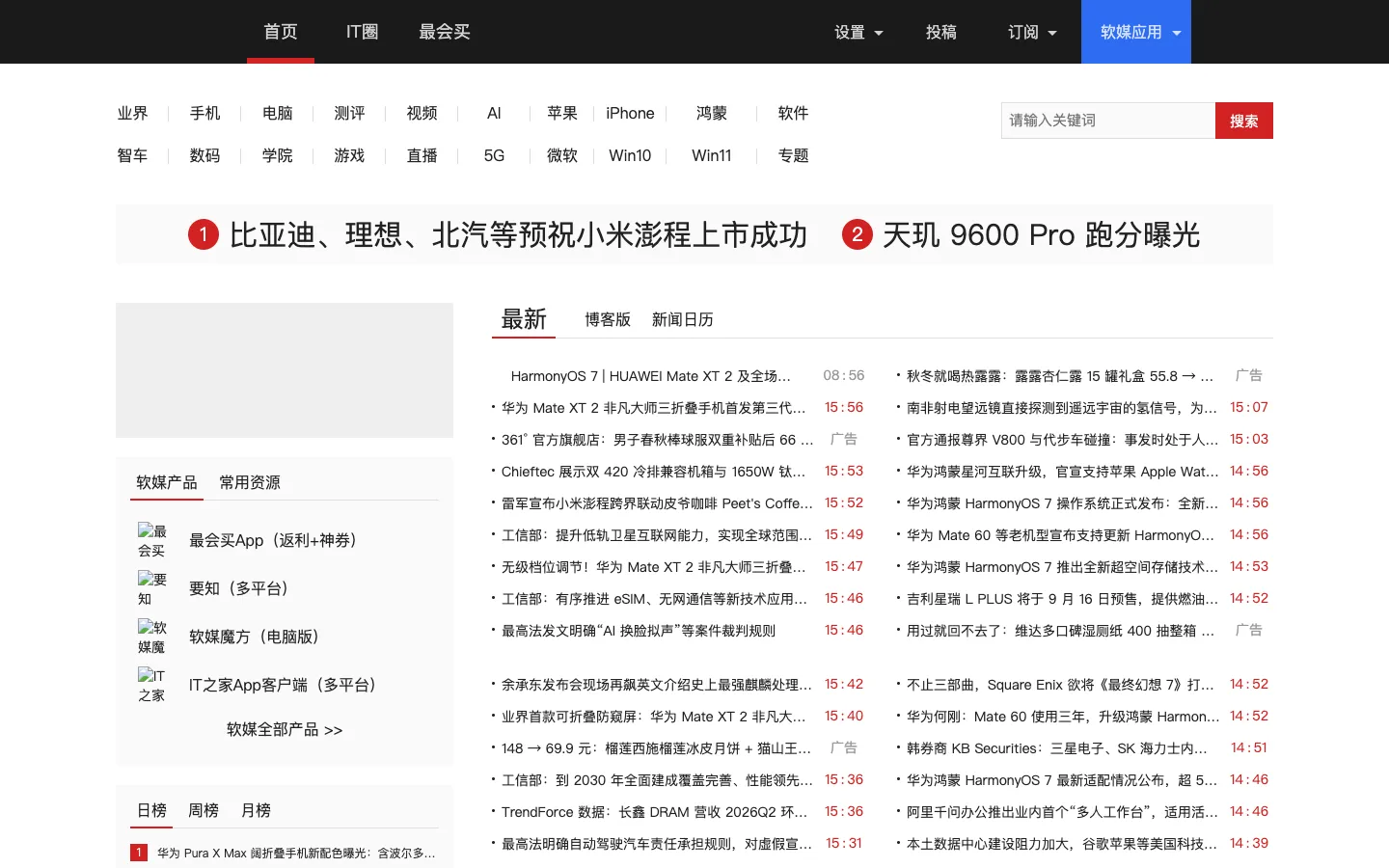The width and height of the screenshot is (1389, 868).
Task: Open 雷军宣布小米澎程跨界联动 article
Action: tap(657, 503)
